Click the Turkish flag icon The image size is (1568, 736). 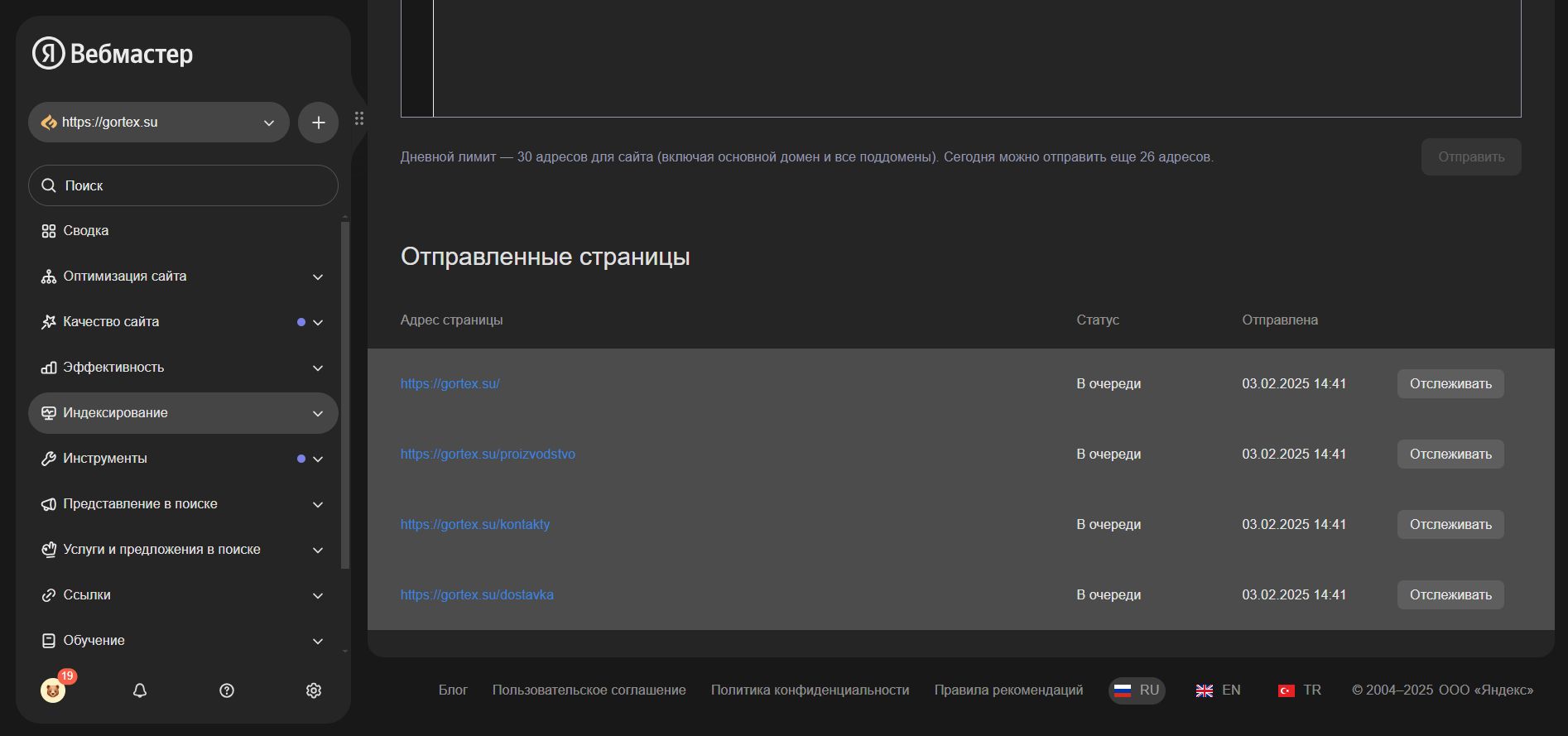pyautogui.click(x=1287, y=690)
